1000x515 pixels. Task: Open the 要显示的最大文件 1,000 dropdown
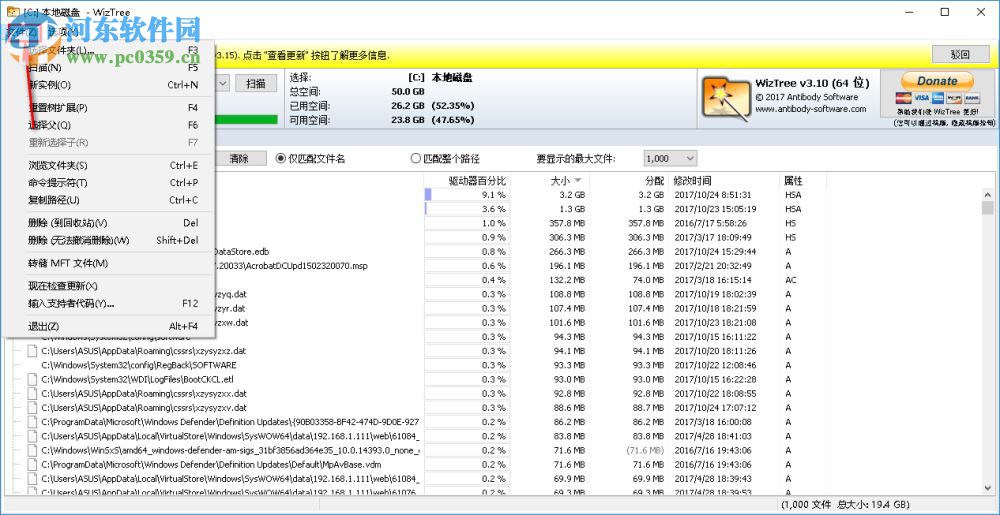pos(670,159)
